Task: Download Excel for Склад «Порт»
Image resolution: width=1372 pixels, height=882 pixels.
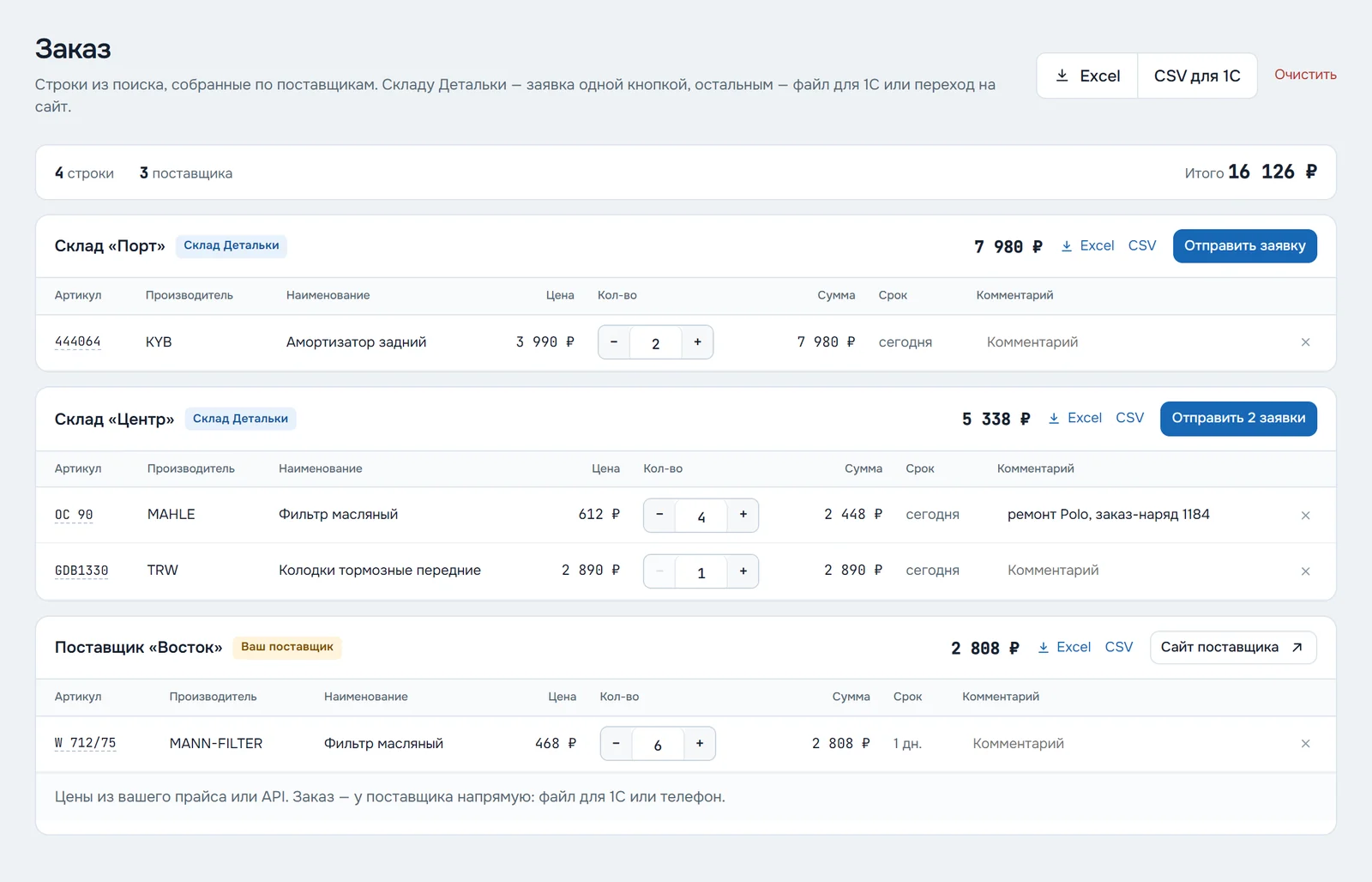Action: tap(1087, 246)
